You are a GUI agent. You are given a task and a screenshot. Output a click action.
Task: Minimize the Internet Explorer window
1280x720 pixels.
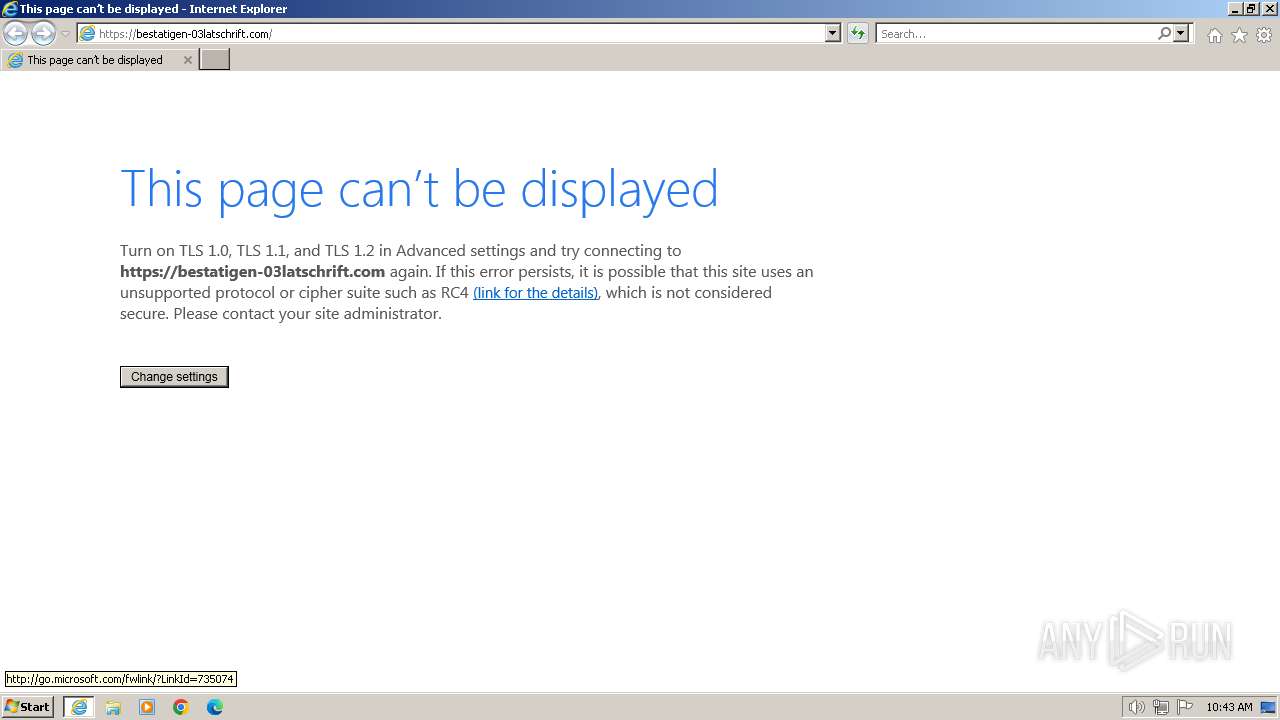(x=1235, y=9)
